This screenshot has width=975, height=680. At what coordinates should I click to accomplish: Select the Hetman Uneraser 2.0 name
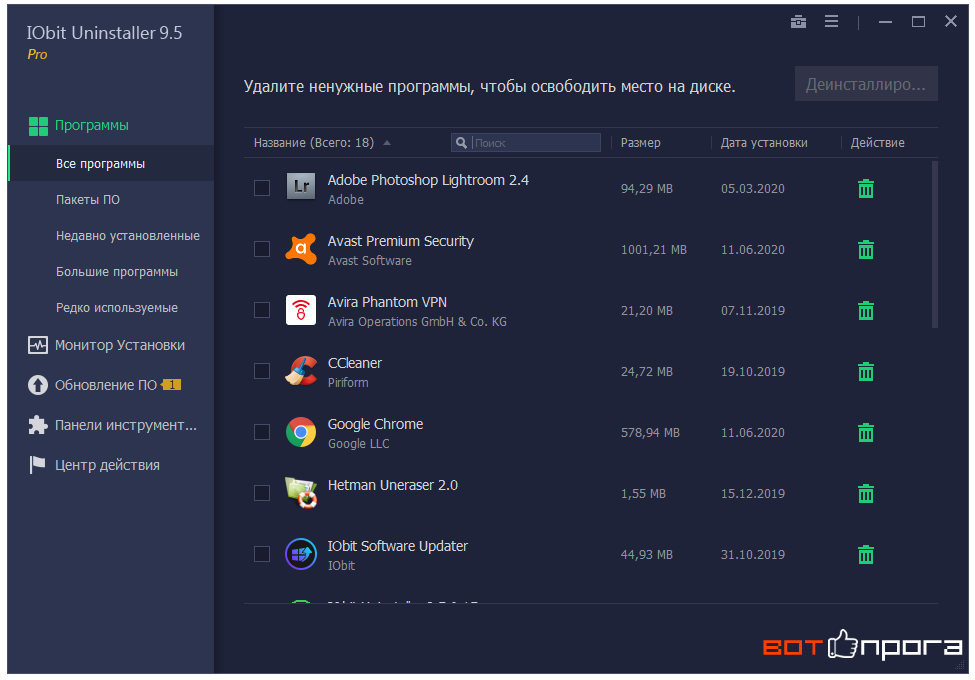coord(392,485)
